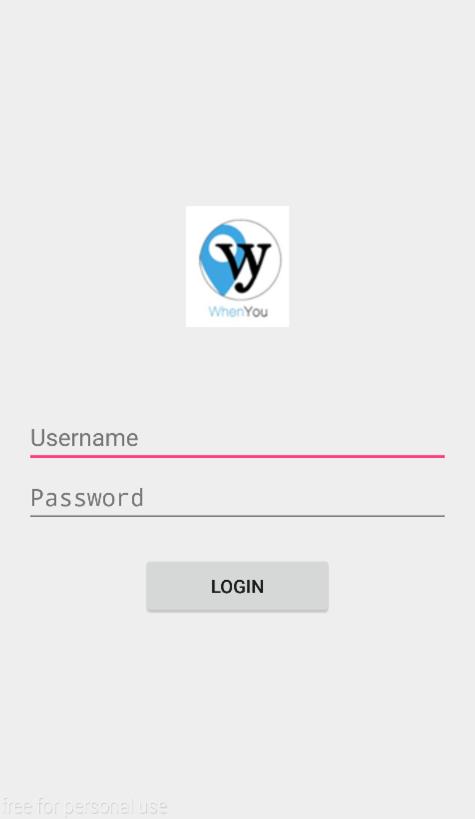Focus the Password input field
Screen dimensions: 475x819
click(x=237, y=499)
